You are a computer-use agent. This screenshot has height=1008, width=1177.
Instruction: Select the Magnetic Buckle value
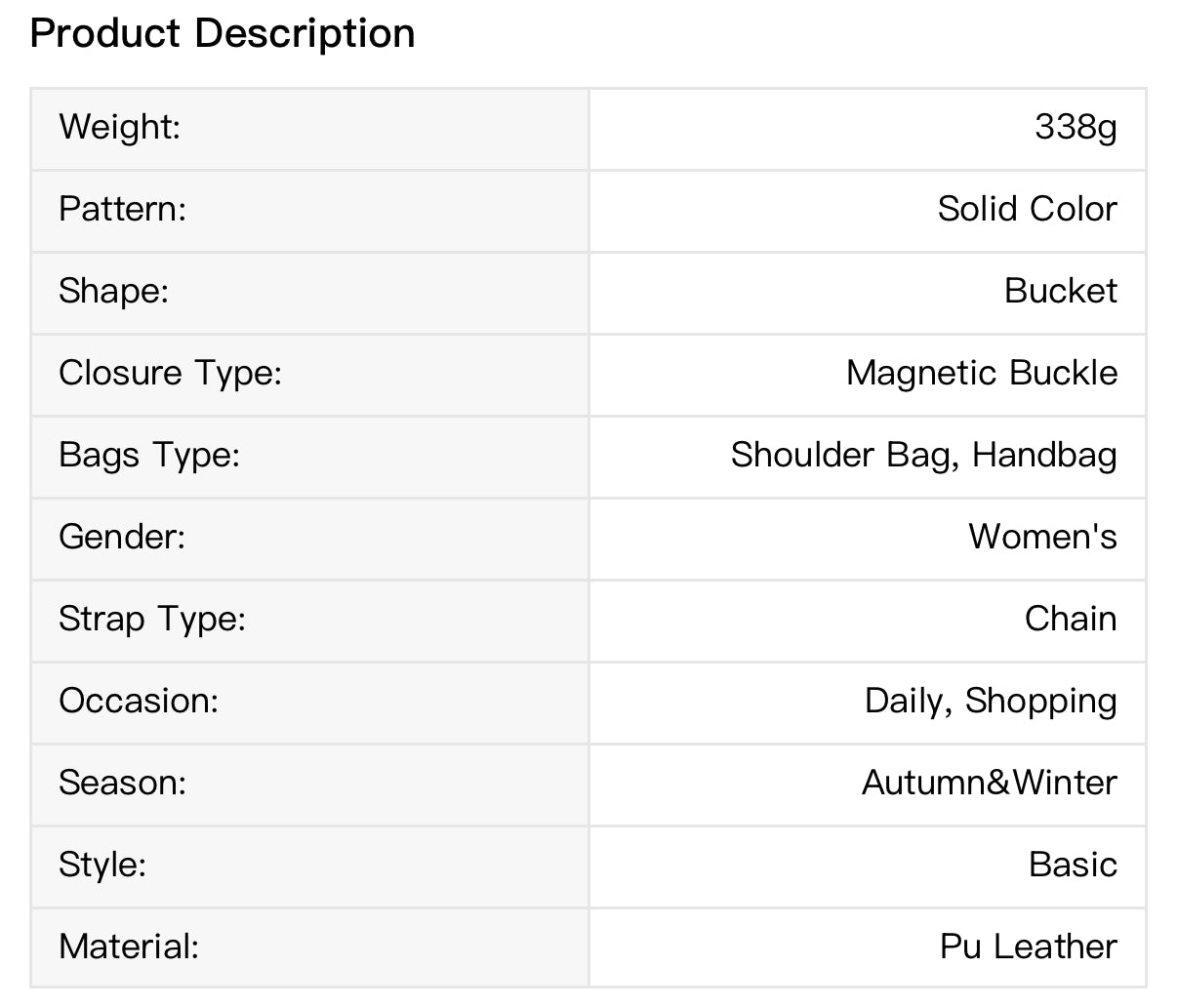click(981, 373)
